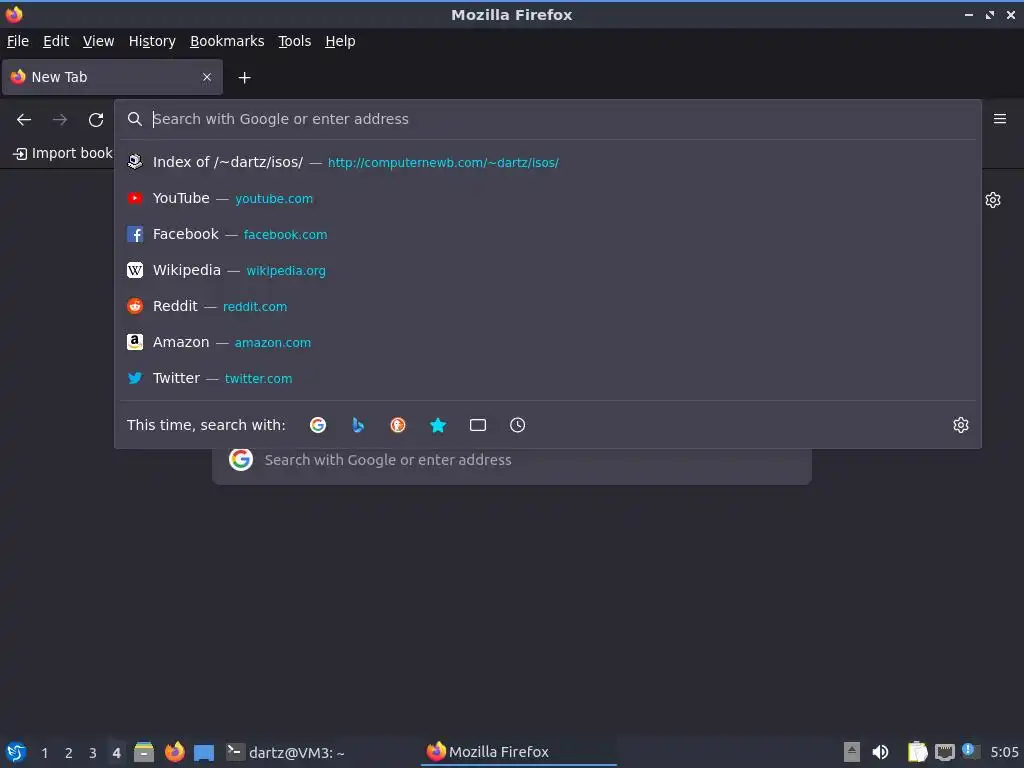
Task: Open the Help menu
Action: click(x=340, y=41)
